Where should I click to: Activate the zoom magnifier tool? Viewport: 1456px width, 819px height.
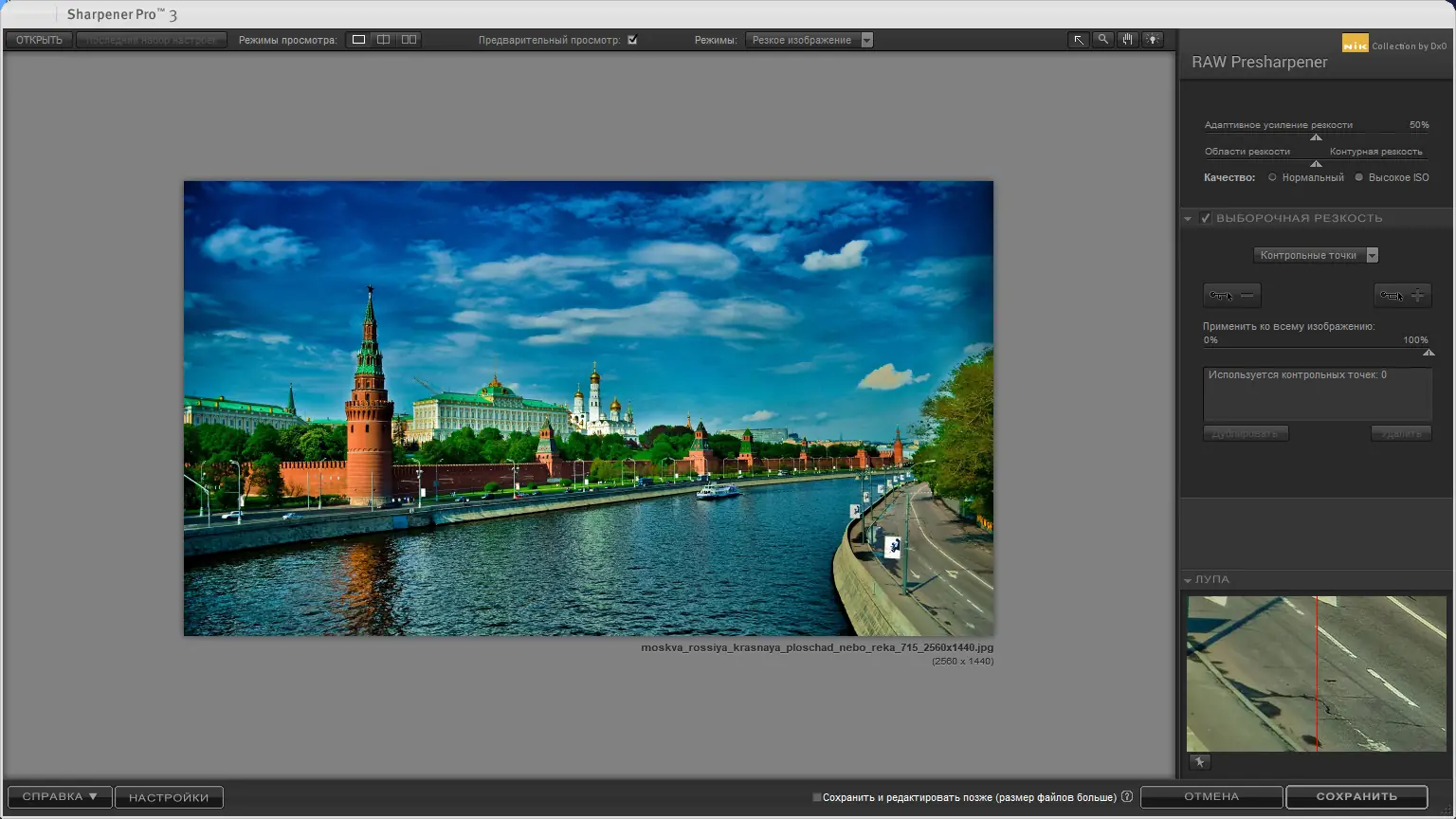pyautogui.click(x=1102, y=40)
